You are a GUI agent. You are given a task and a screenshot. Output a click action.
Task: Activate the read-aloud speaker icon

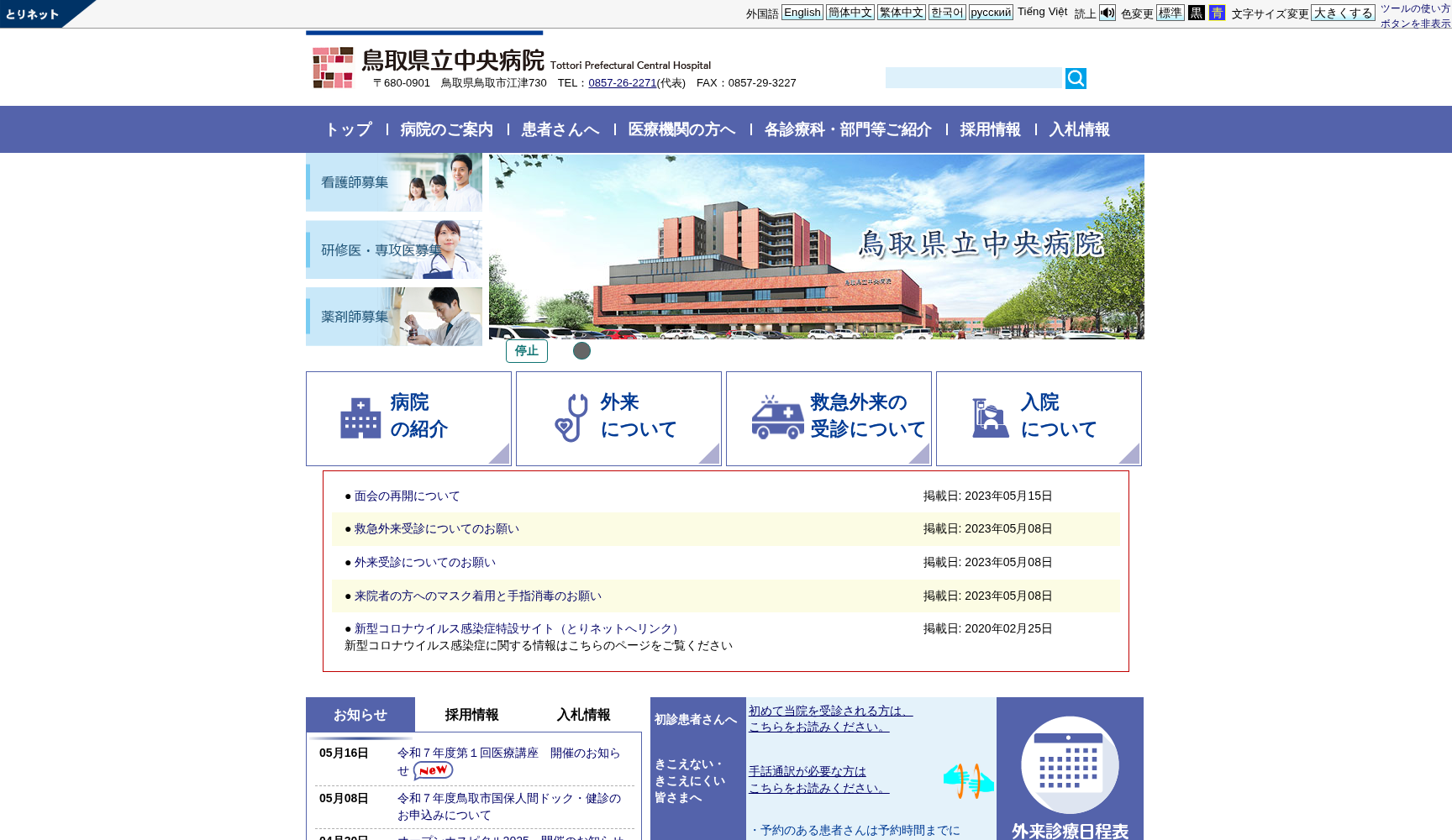1107,13
